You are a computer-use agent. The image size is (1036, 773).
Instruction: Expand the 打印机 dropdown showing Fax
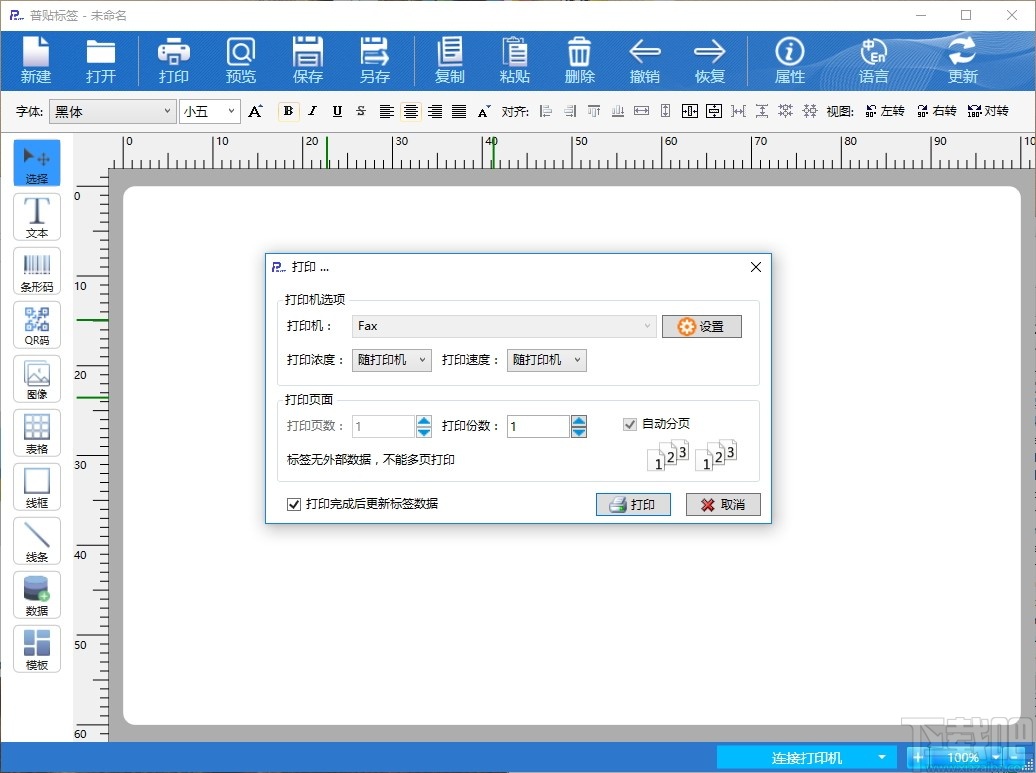[x=503, y=326]
